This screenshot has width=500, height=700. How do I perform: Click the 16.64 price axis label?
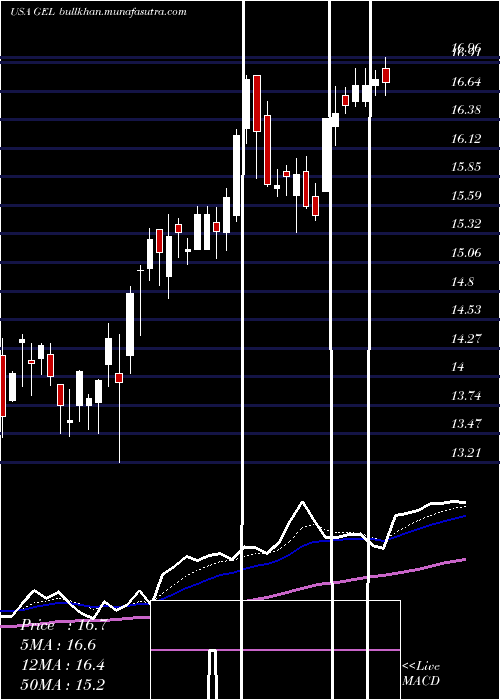pos(466,82)
